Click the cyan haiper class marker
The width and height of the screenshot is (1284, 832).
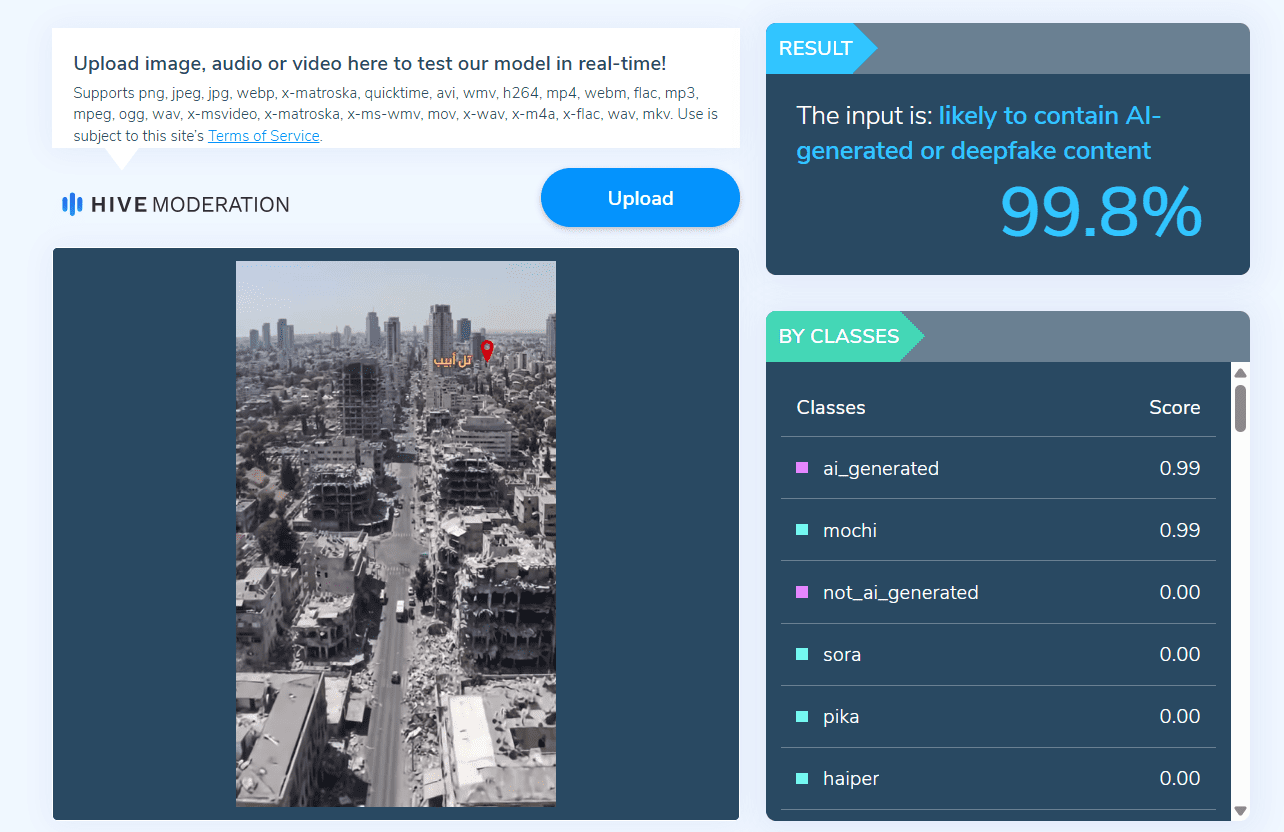click(x=802, y=778)
